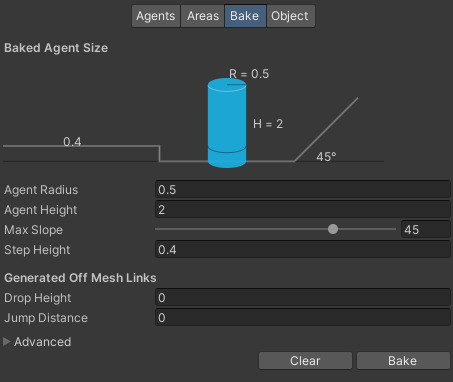Click the 45° slope diagram label
Image resolution: width=453 pixels, height=382 pixels.
click(326, 157)
